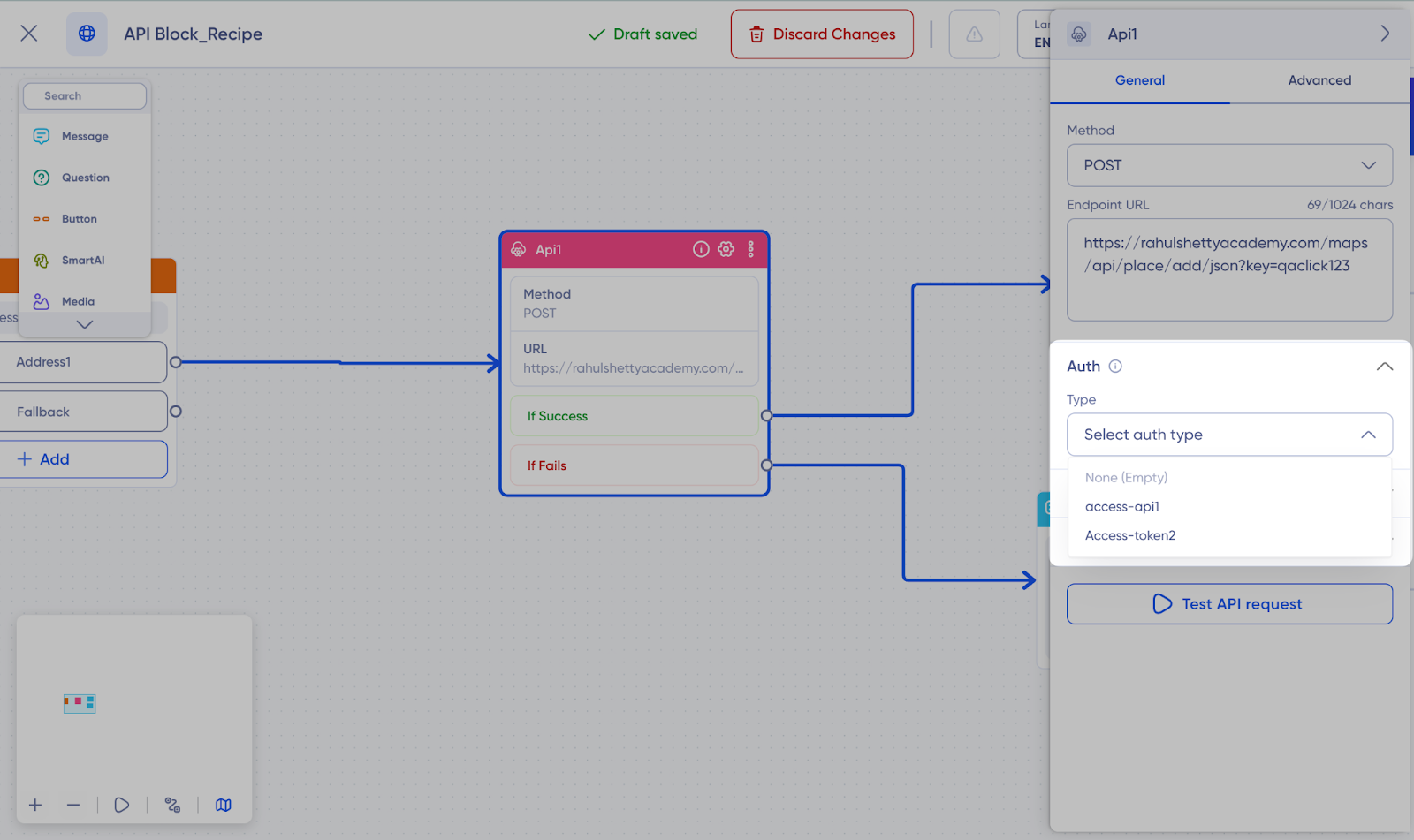Switch to the General tab

[1140, 80]
